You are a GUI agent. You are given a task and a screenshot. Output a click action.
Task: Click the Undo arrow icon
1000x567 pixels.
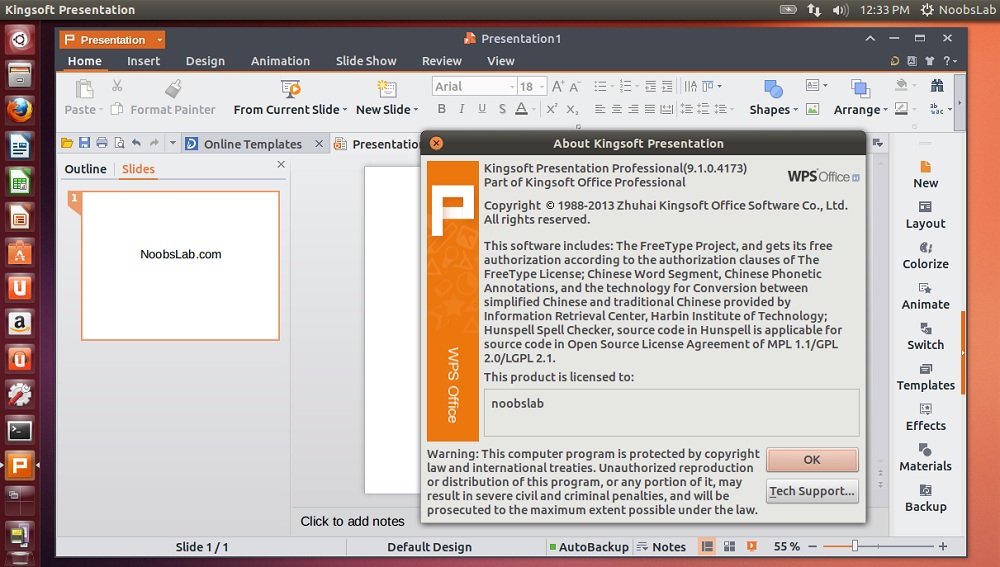coord(136,143)
